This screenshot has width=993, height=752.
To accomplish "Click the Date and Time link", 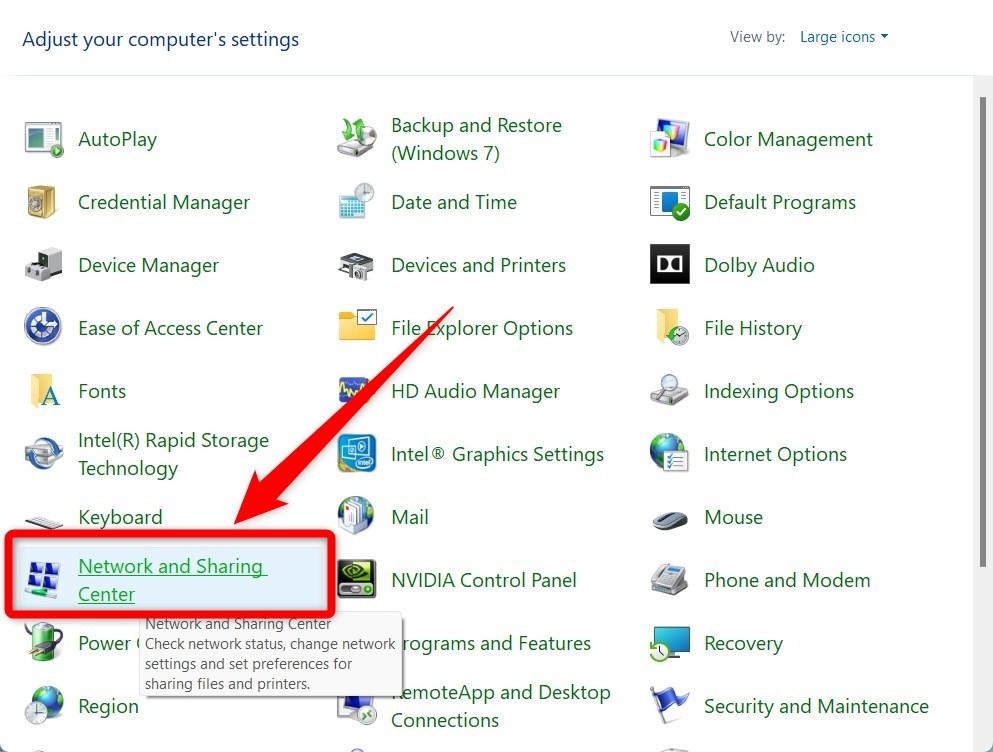I will (454, 202).
